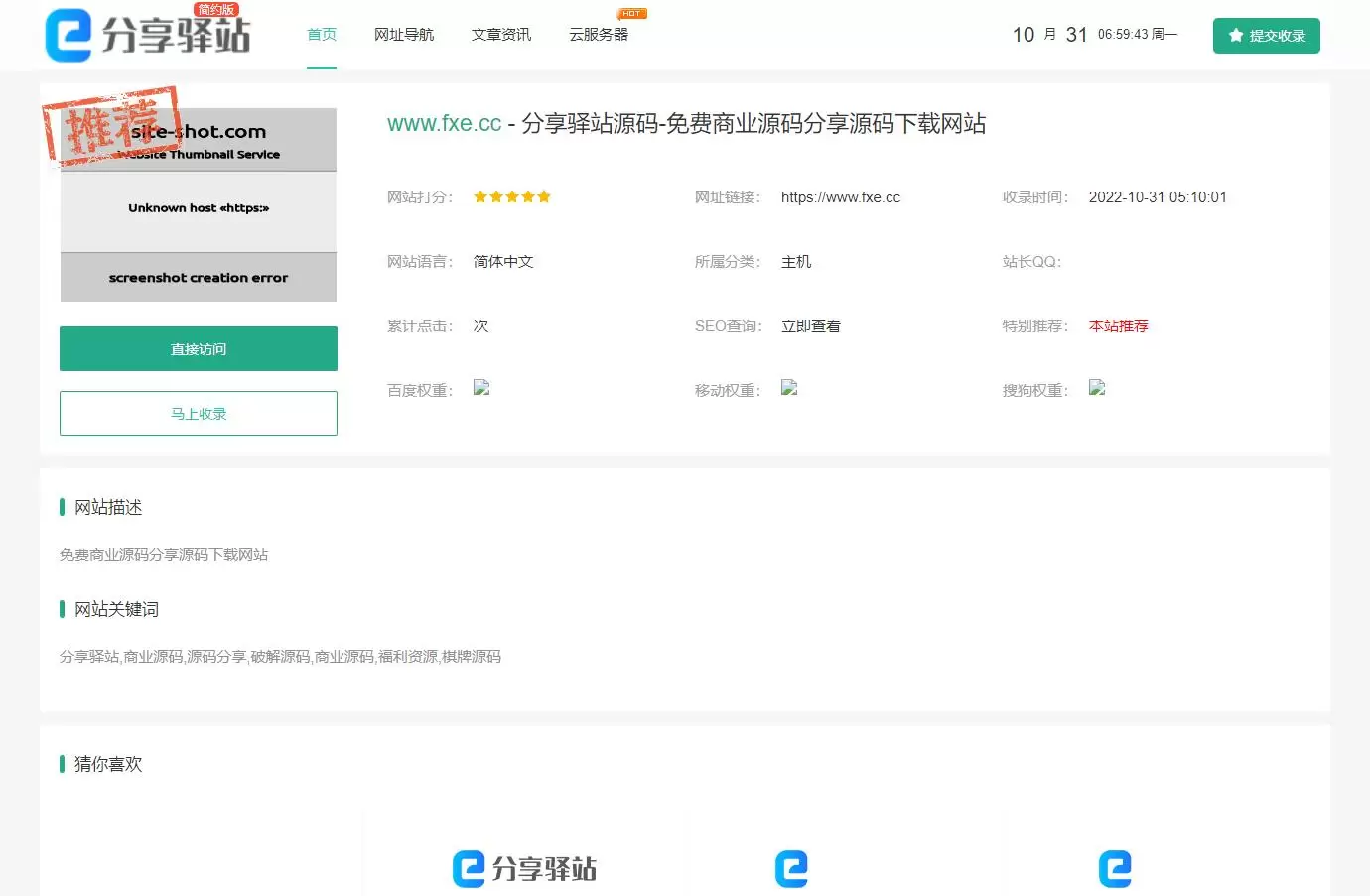Viewport: 1370px width, 896px height.
Task: Open the 云服务器 menu item
Action: pos(599,35)
